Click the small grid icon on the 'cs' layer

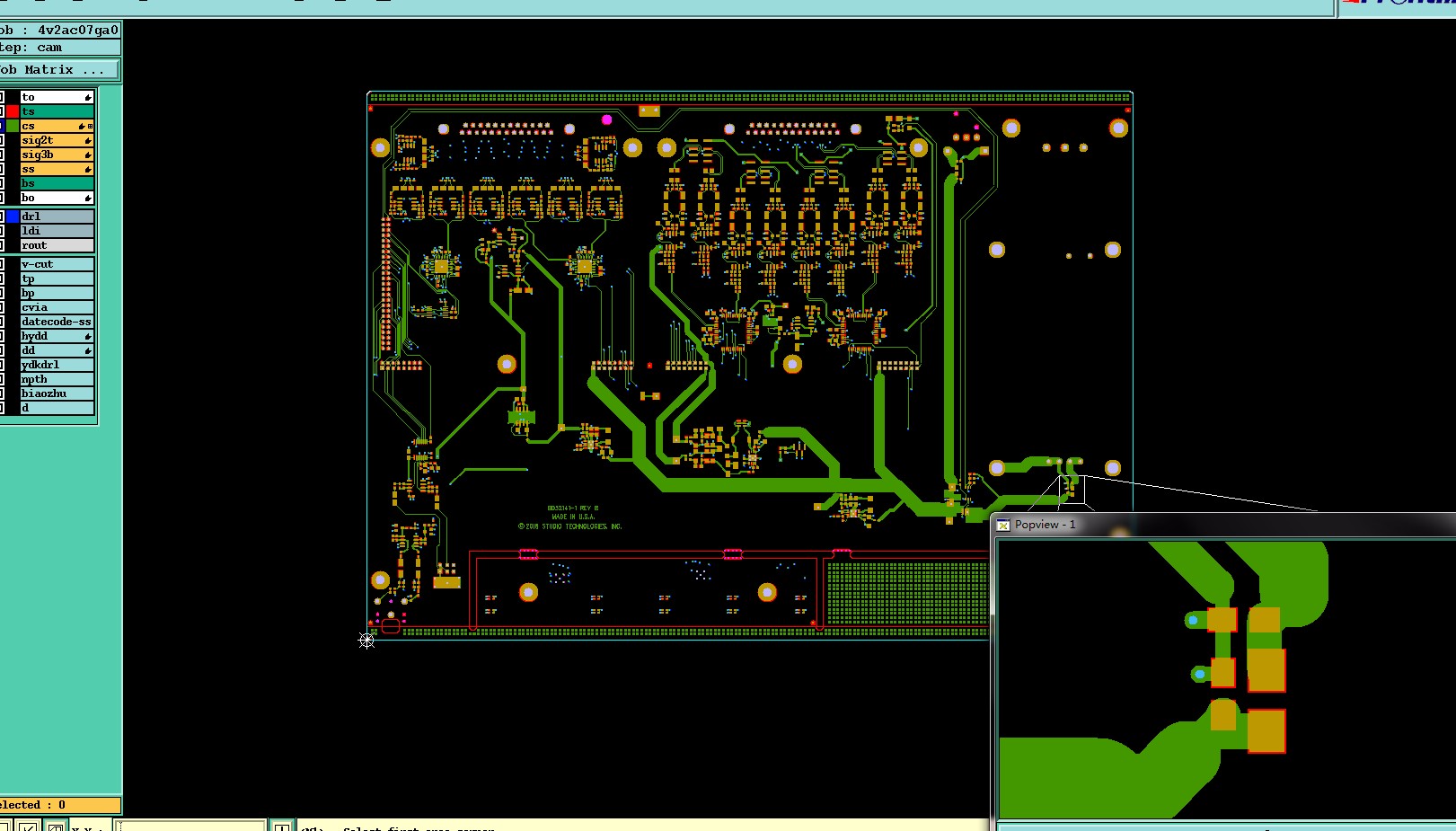tap(90, 127)
